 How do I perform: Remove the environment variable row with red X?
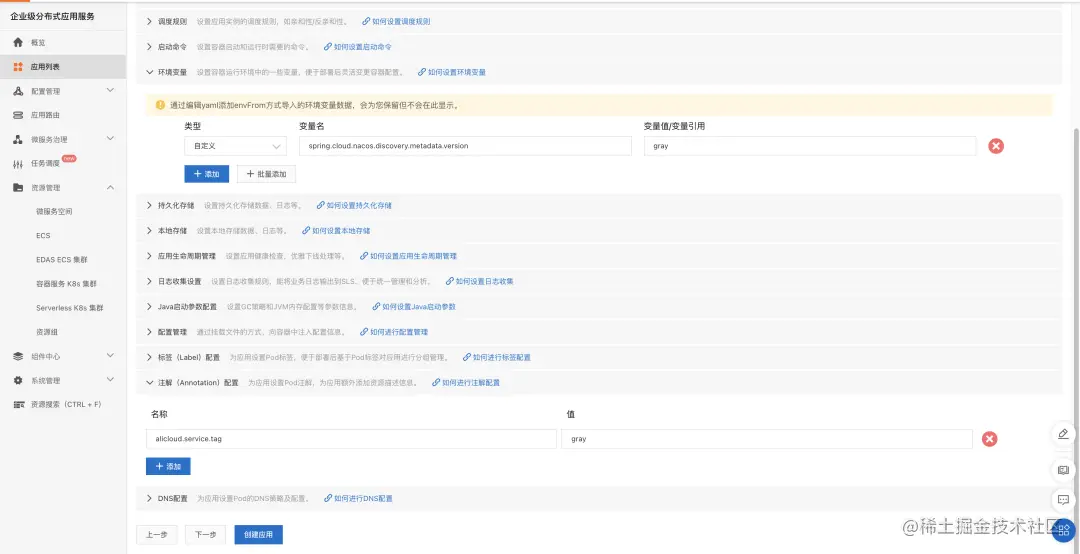pos(995,146)
